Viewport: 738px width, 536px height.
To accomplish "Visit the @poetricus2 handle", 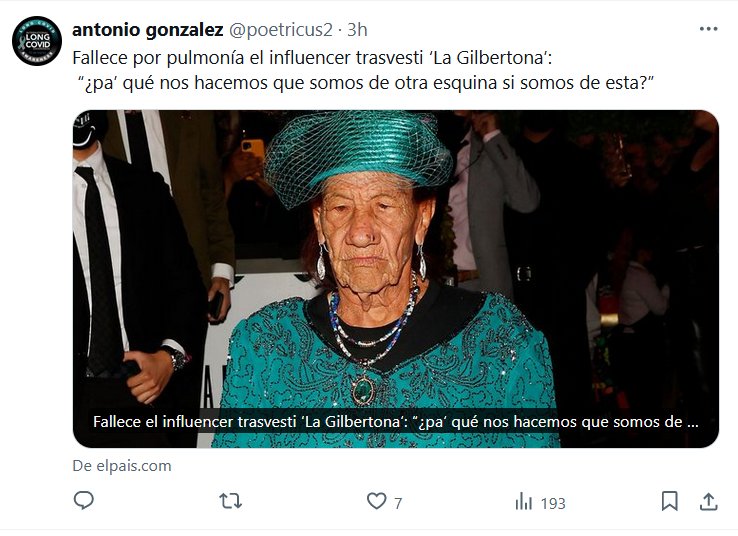I will pyautogui.click(x=281, y=30).
